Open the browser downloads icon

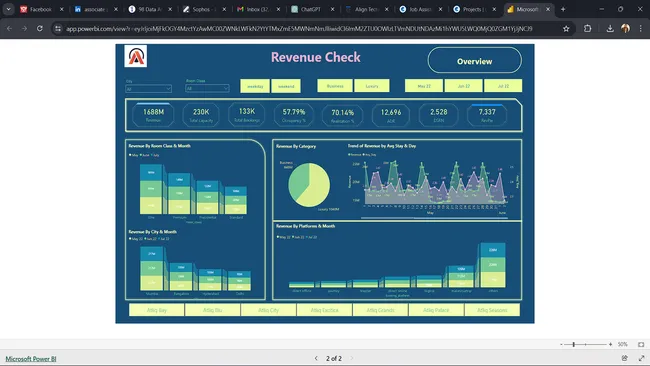(x=610, y=29)
